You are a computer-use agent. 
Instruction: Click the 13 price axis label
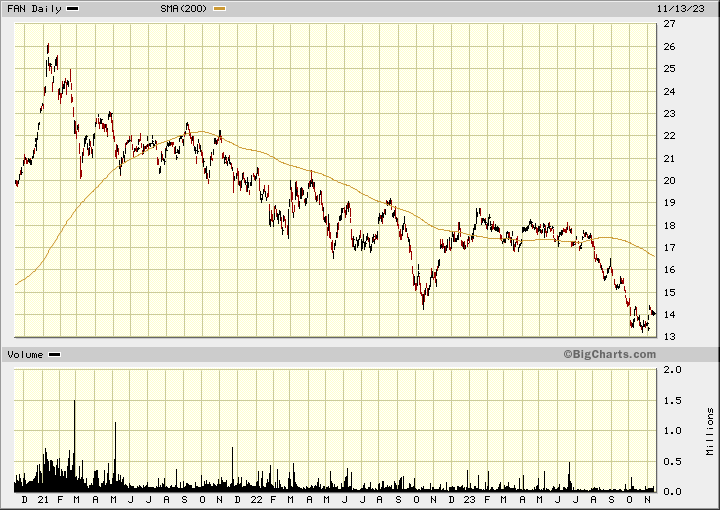[667, 337]
